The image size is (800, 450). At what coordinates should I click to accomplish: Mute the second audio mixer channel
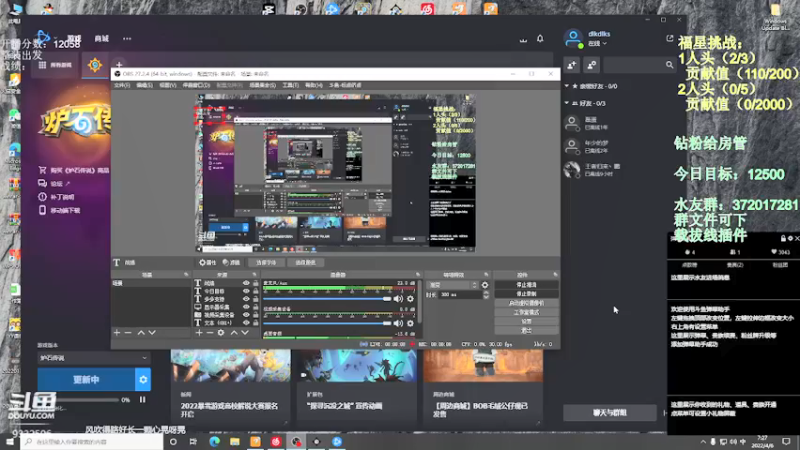(398, 323)
